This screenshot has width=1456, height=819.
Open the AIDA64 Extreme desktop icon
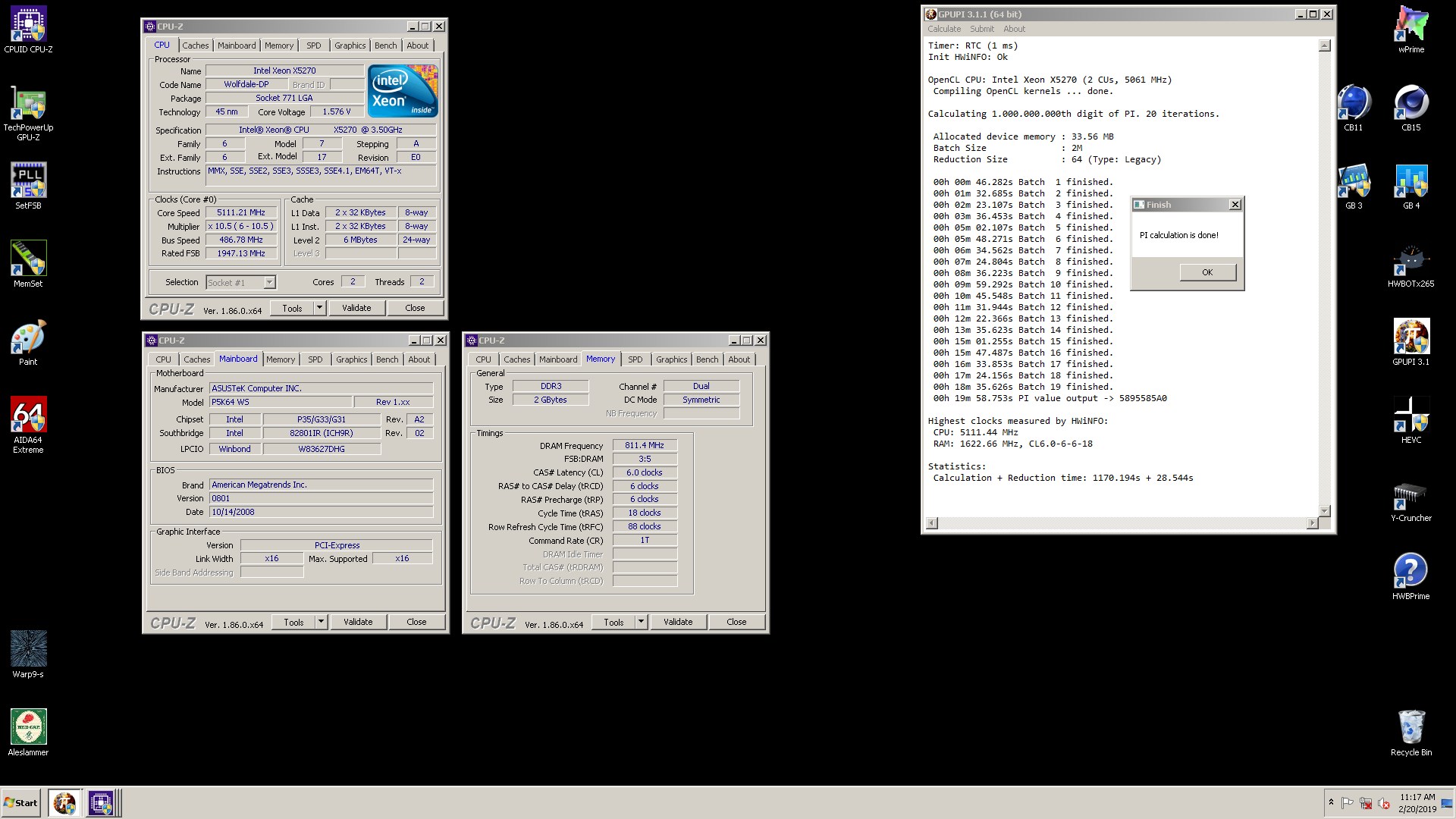click(x=28, y=425)
